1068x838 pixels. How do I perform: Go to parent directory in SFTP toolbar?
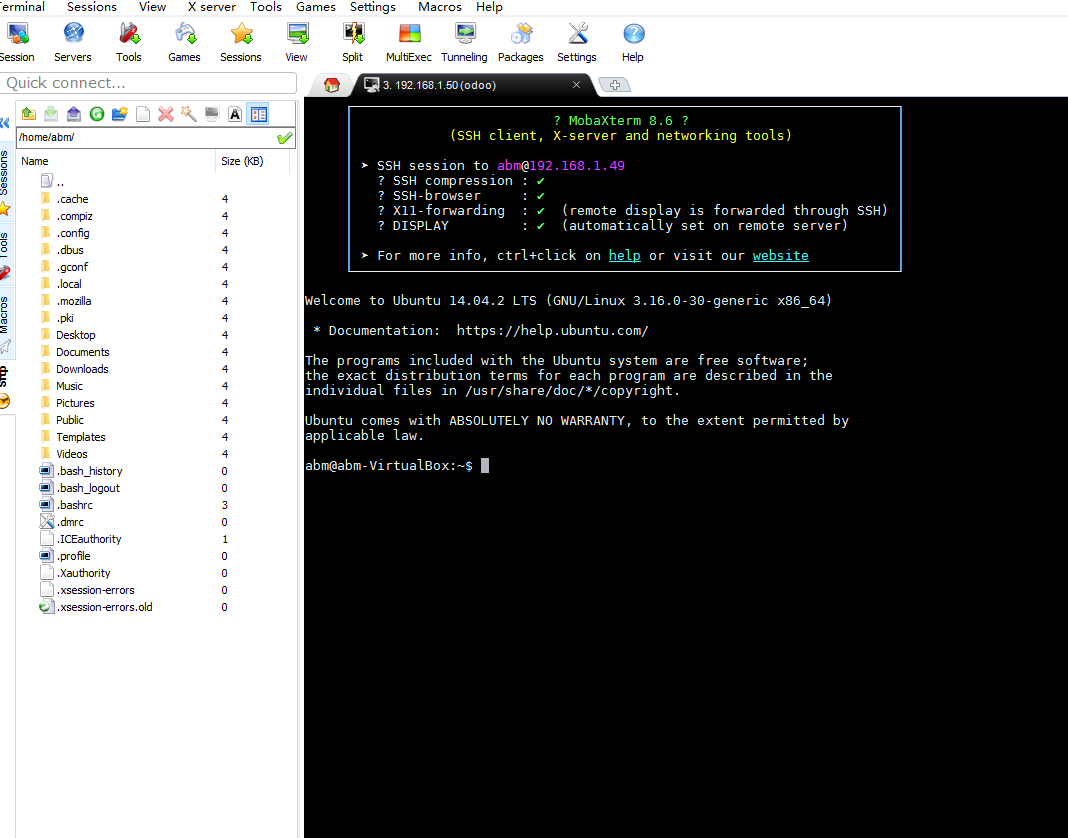point(28,114)
